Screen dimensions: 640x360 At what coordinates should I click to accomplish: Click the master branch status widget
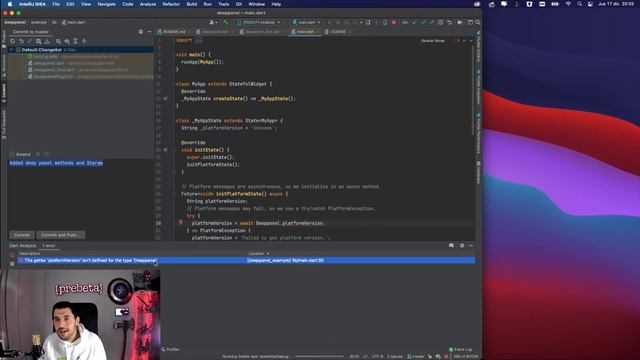(416, 357)
